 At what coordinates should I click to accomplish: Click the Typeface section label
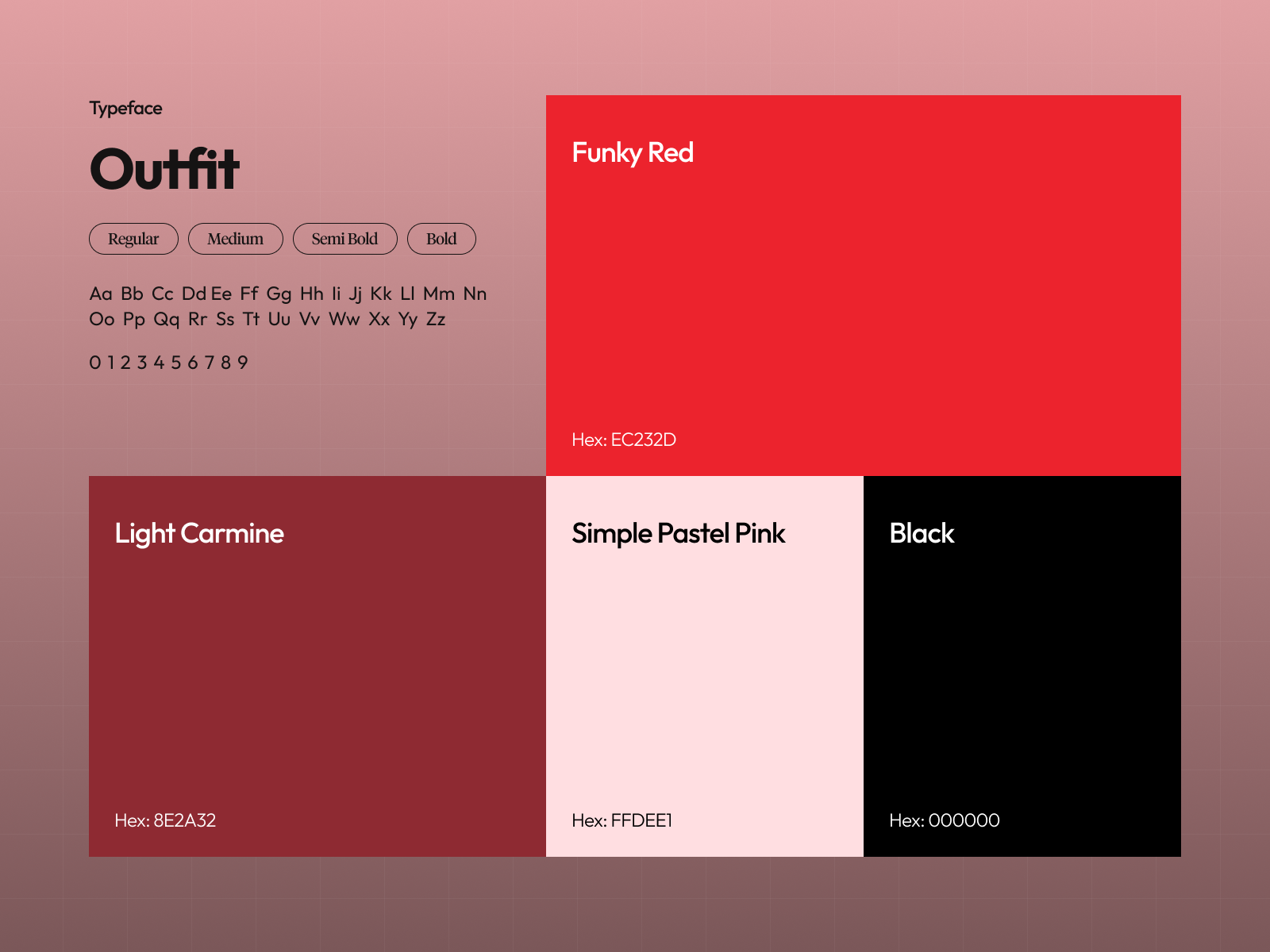[x=125, y=108]
